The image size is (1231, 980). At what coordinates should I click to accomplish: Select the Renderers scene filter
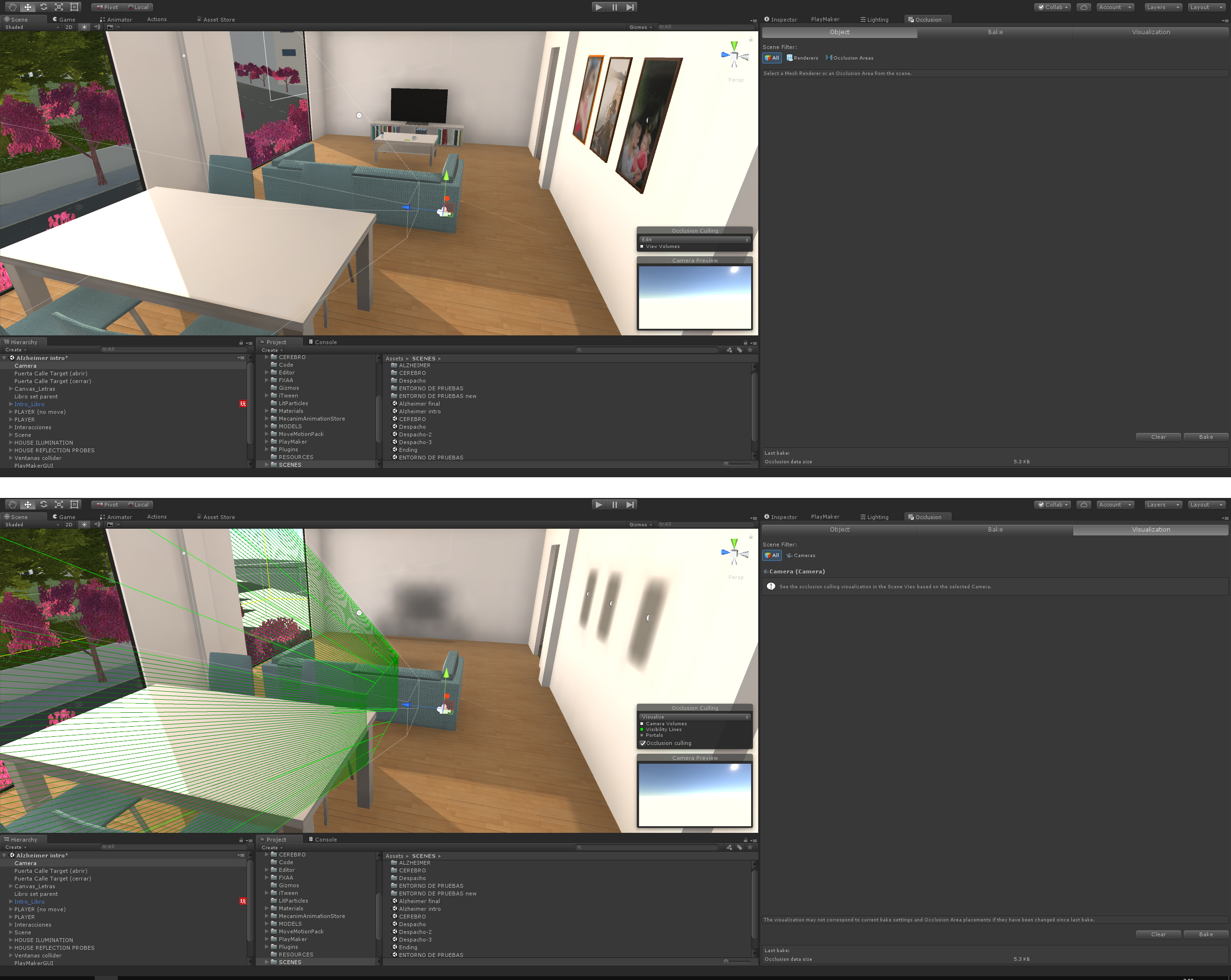[x=802, y=58]
